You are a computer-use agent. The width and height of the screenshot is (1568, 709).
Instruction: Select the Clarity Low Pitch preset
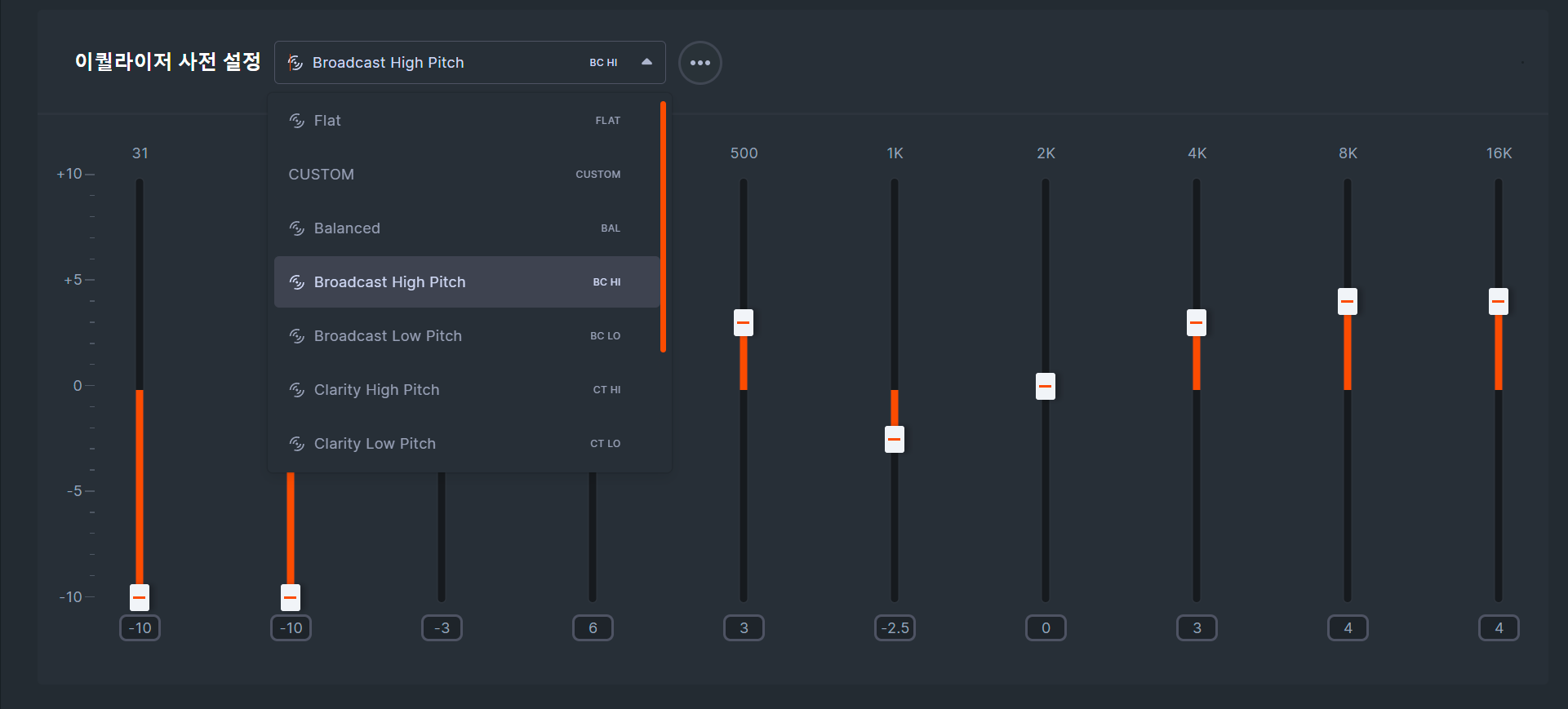pos(466,444)
